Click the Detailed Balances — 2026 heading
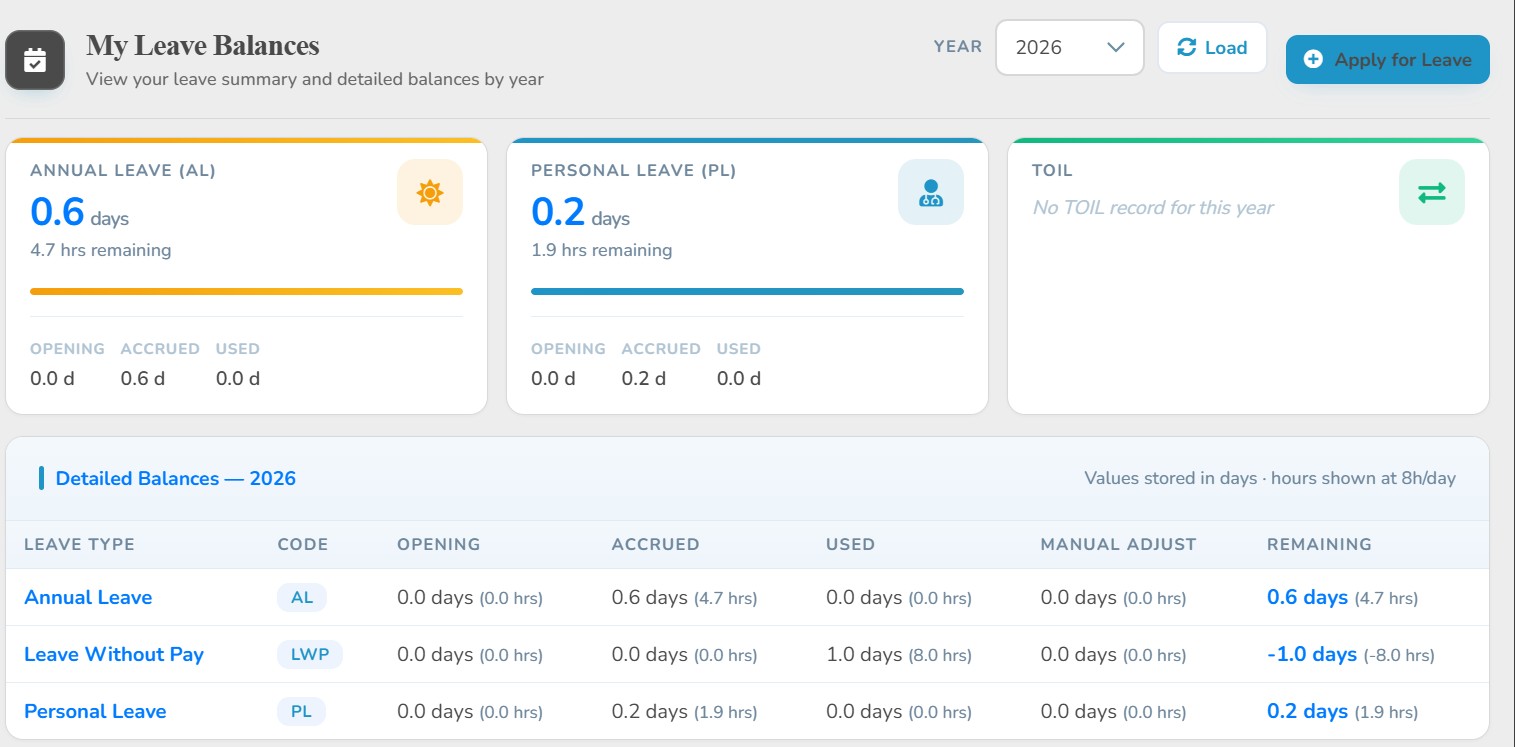Screen dimensions: 1515x747 coord(176,478)
